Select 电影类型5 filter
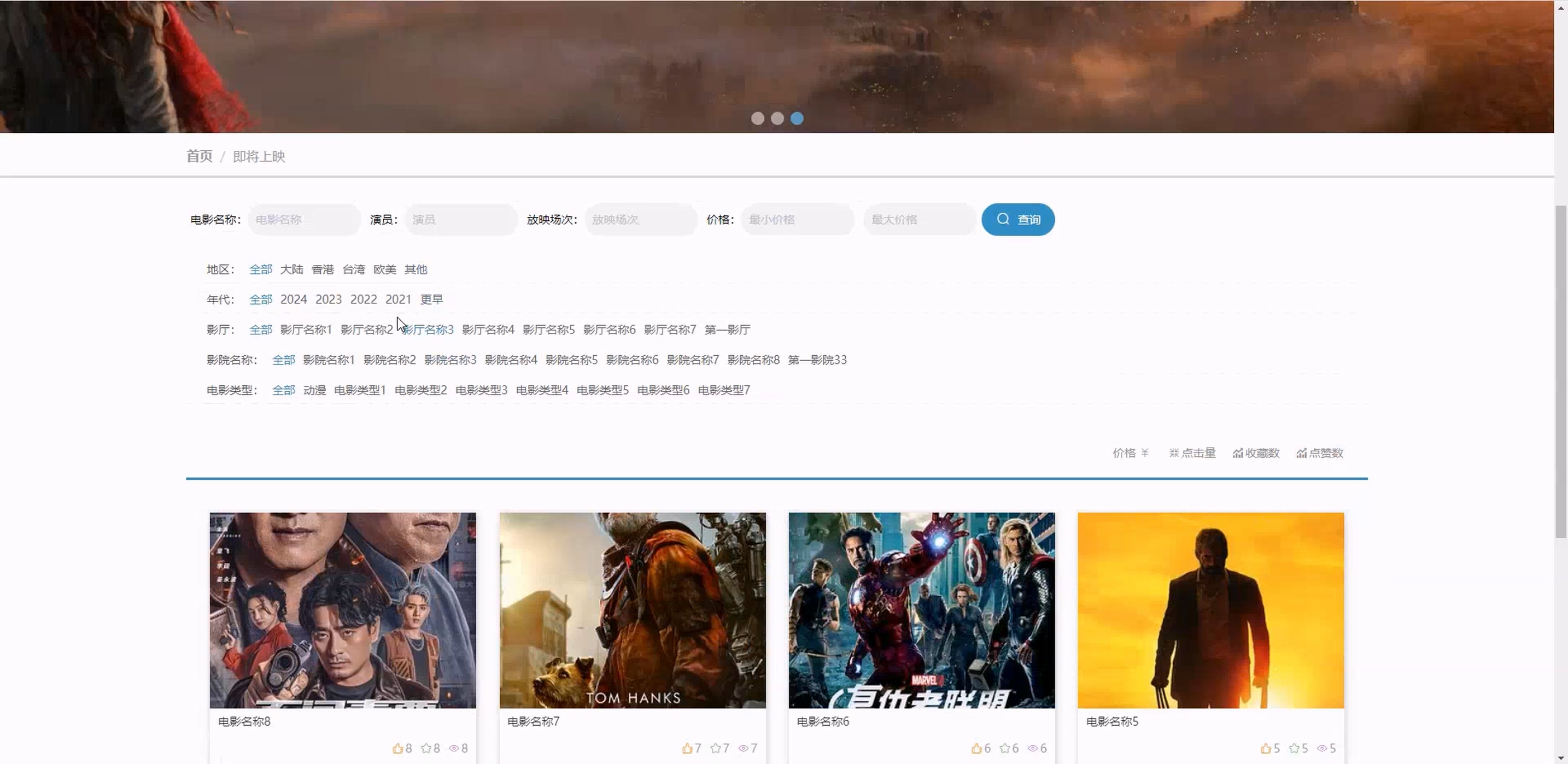The height and width of the screenshot is (764, 1568). click(602, 390)
